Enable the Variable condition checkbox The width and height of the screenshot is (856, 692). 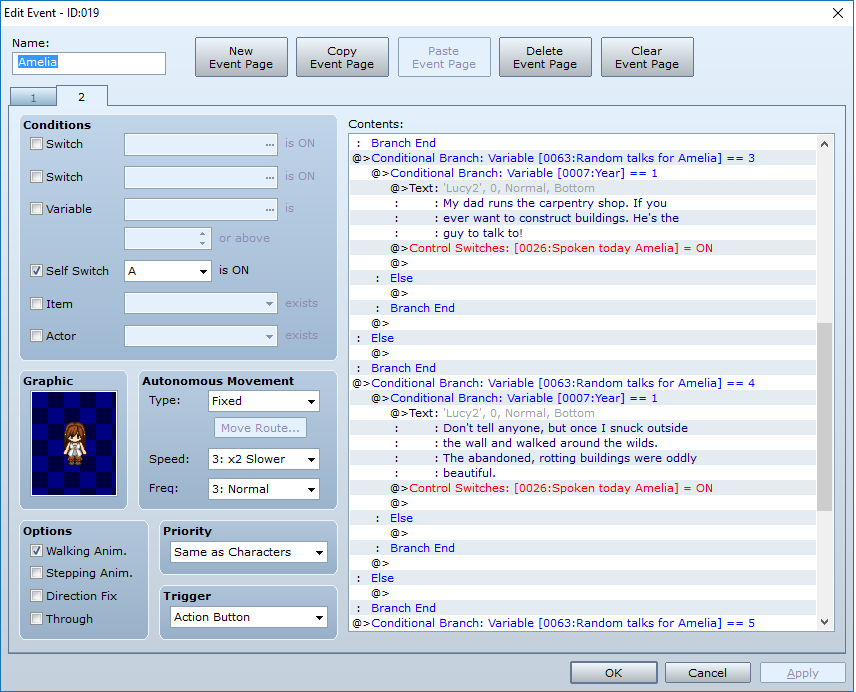tap(37, 208)
